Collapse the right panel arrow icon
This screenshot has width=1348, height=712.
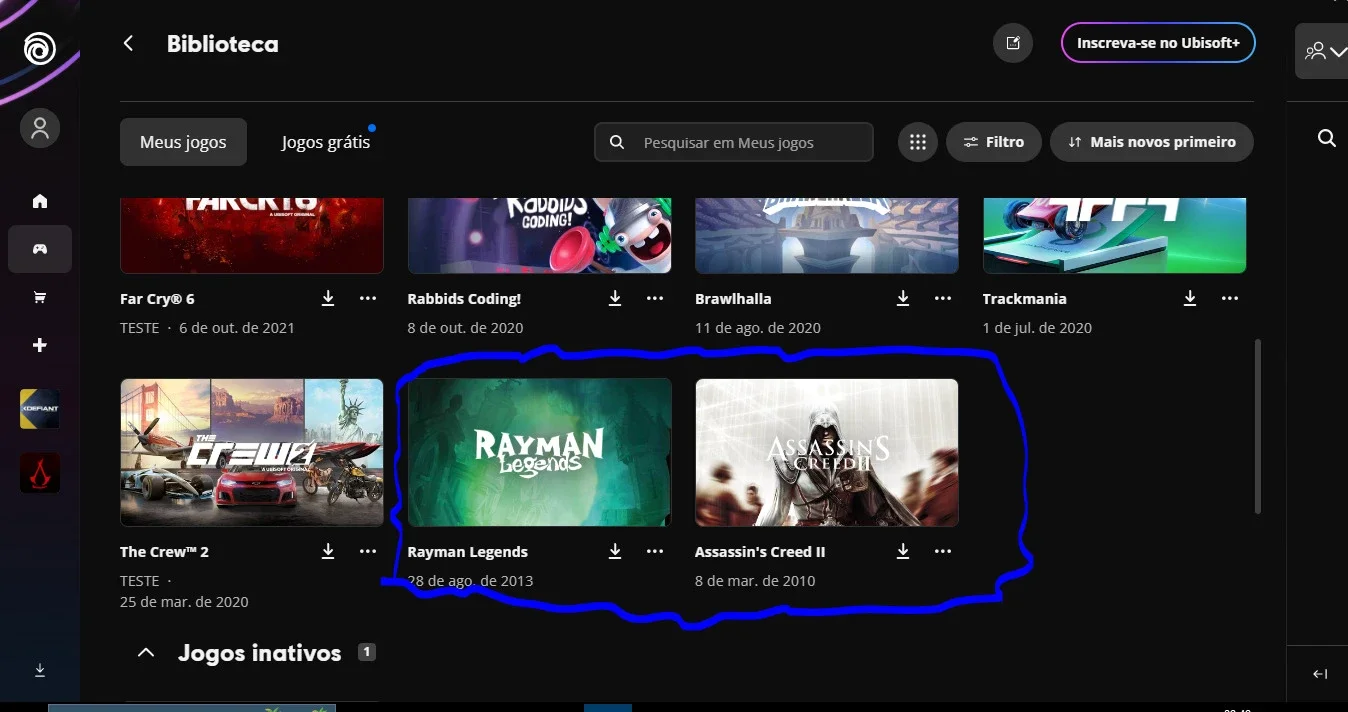[1320, 674]
